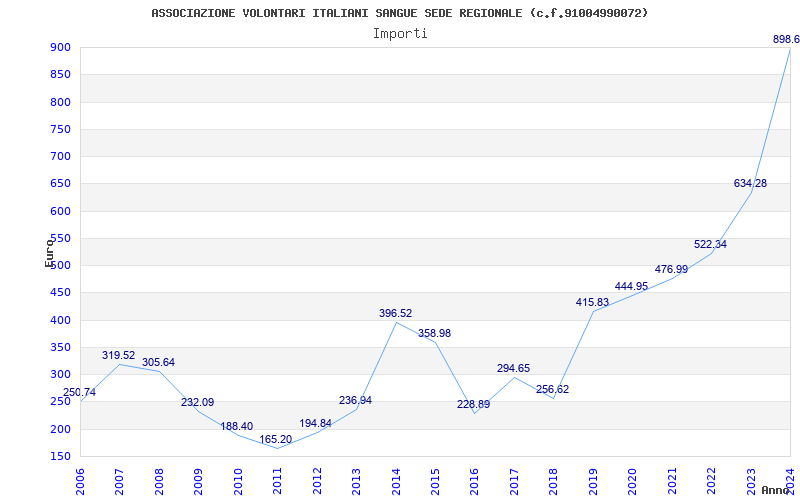800x500 pixels.
Task: Click the 800 y-axis value
Action: pyautogui.click(x=60, y=102)
